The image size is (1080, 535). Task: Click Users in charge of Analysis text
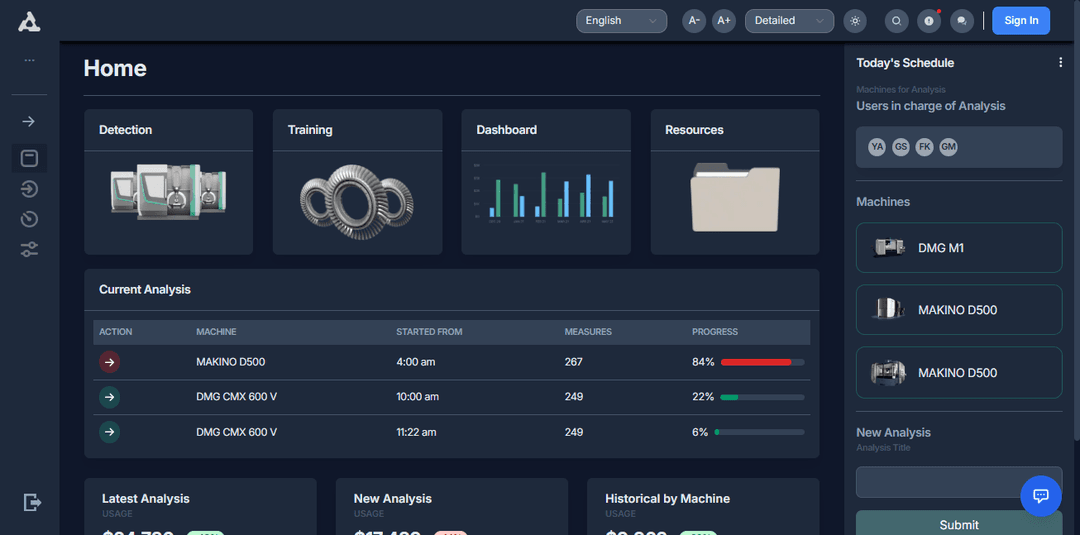[931, 106]
